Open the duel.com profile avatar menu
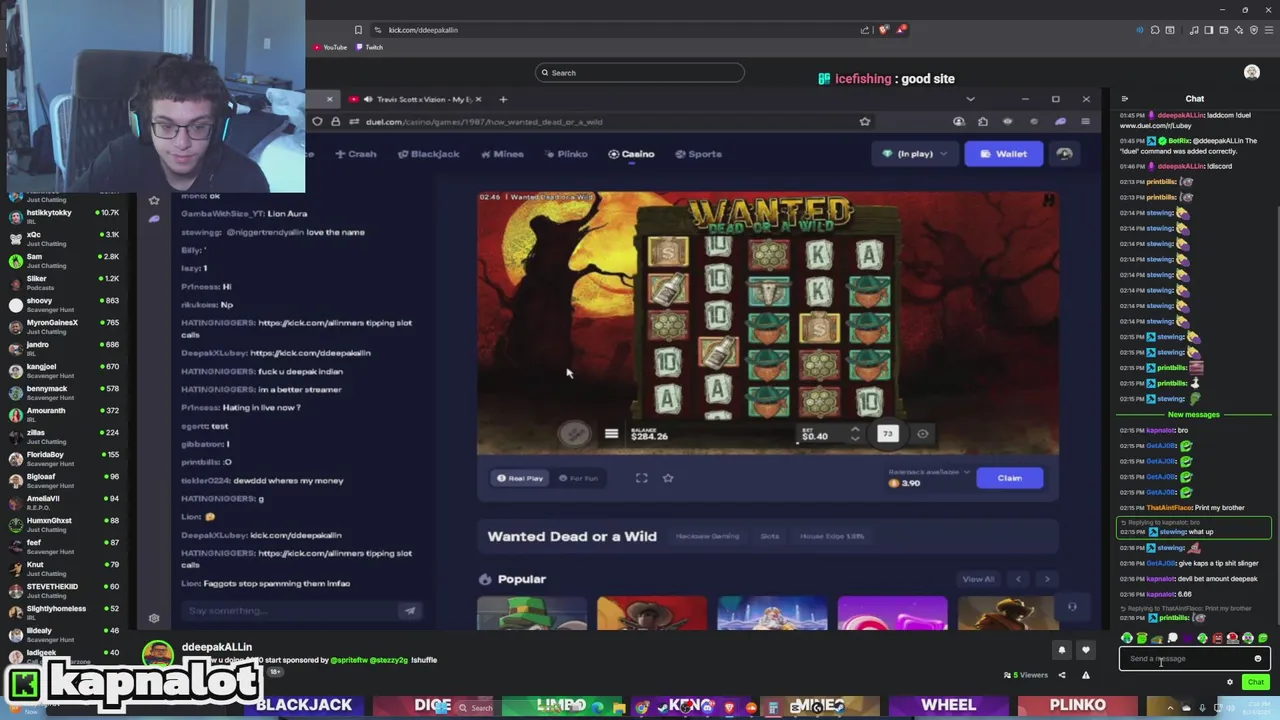 (x=1065, y=154)
